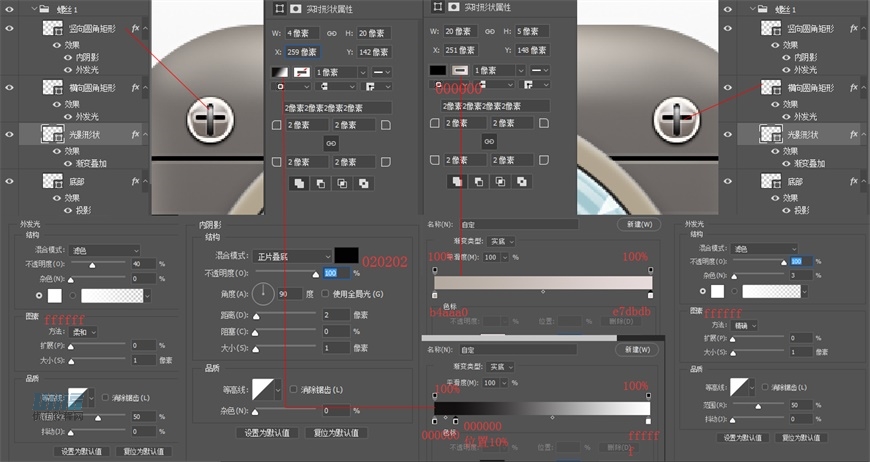Open stroke swatch in the X 251 properties panel
The height and width of the screenshot is (462, 870).
click(x=459, y=70)
